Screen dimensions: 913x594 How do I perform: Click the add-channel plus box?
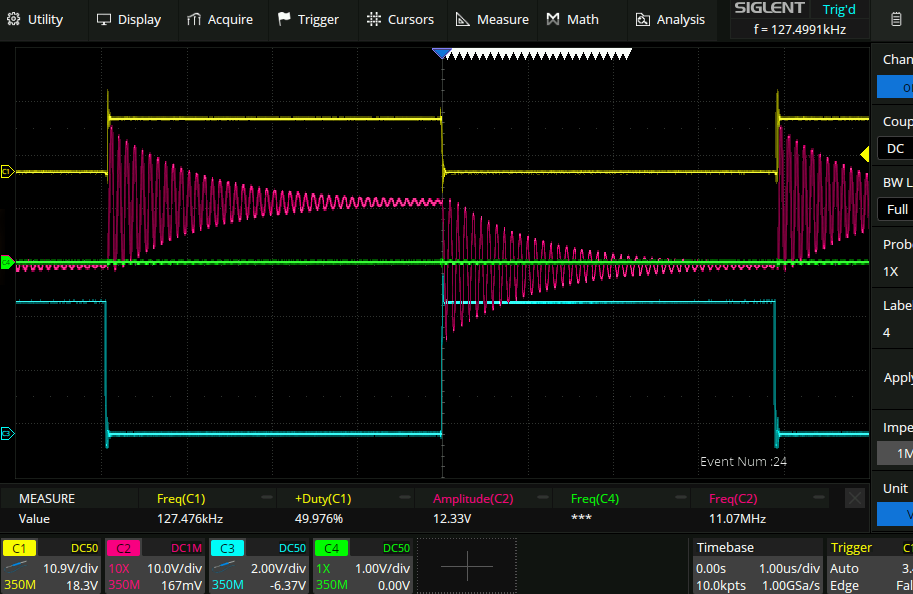pyautogui.click(x=467, y=566)
